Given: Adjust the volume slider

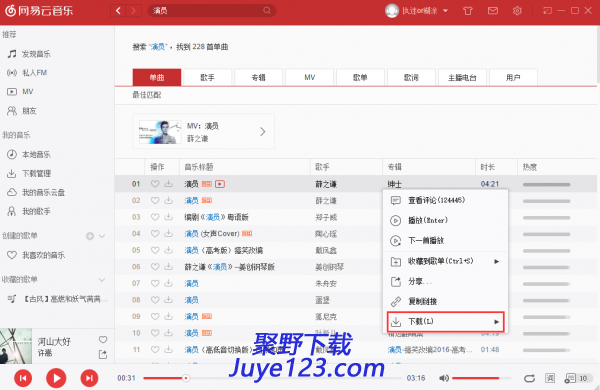Looking at the screenshot, I should click(x=481, y=378).
